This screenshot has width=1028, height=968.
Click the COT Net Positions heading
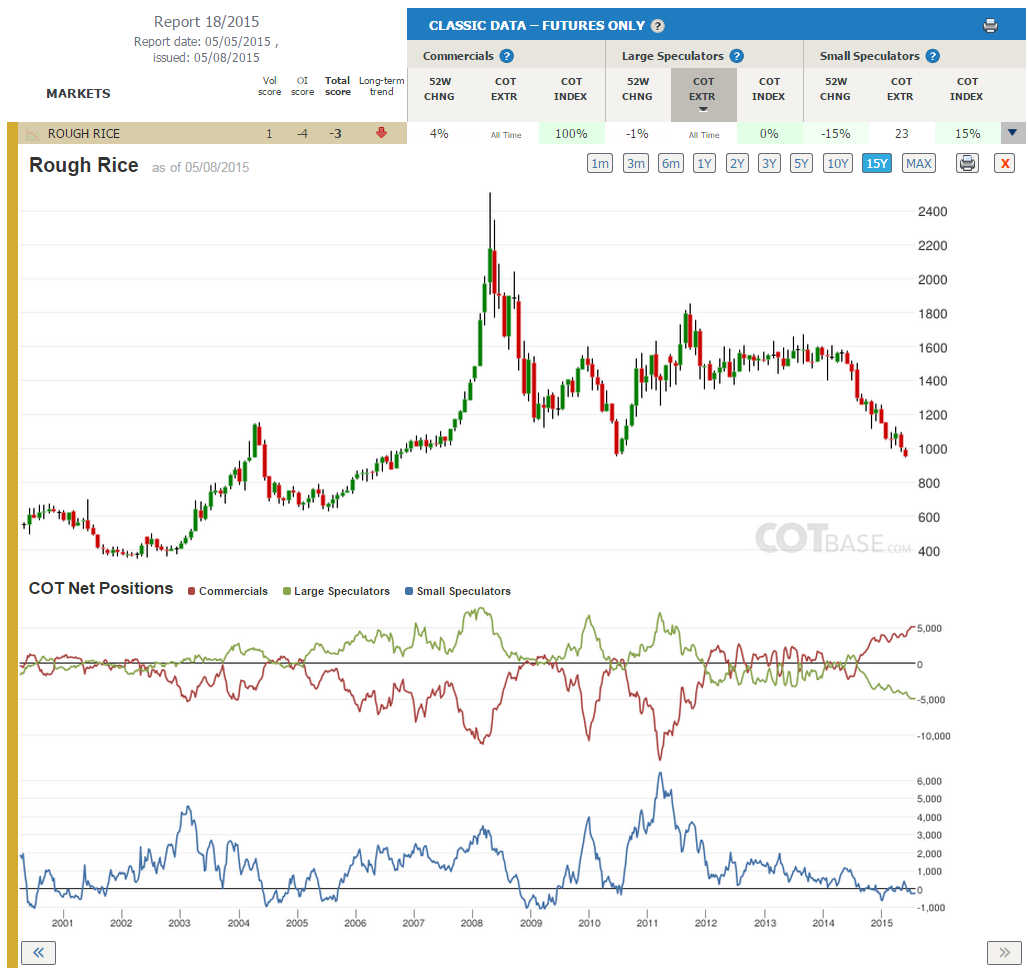point(101,588)
